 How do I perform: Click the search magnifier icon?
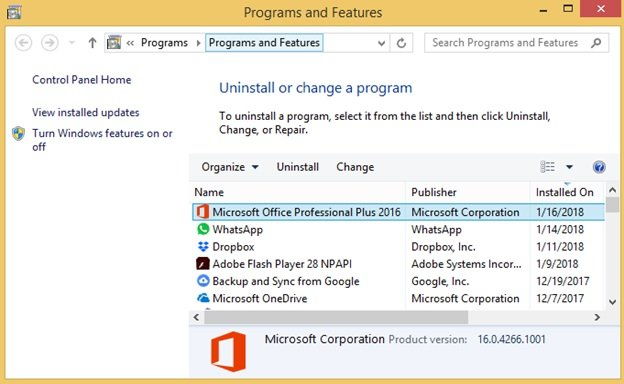click(x=596, y=43)
